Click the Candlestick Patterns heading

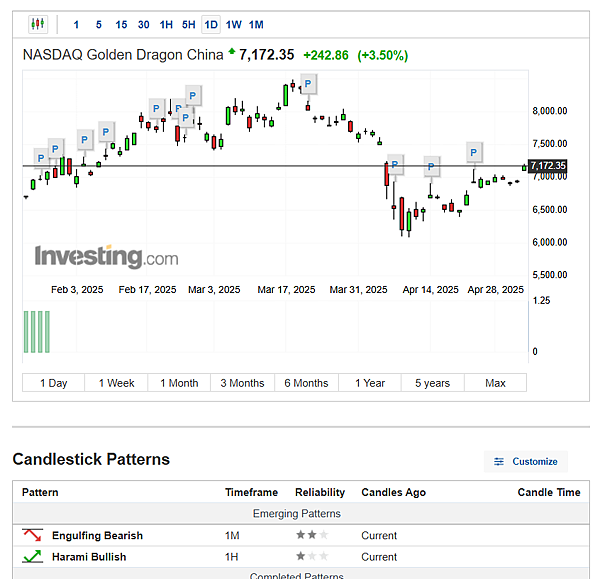click(x=91, y=459)
